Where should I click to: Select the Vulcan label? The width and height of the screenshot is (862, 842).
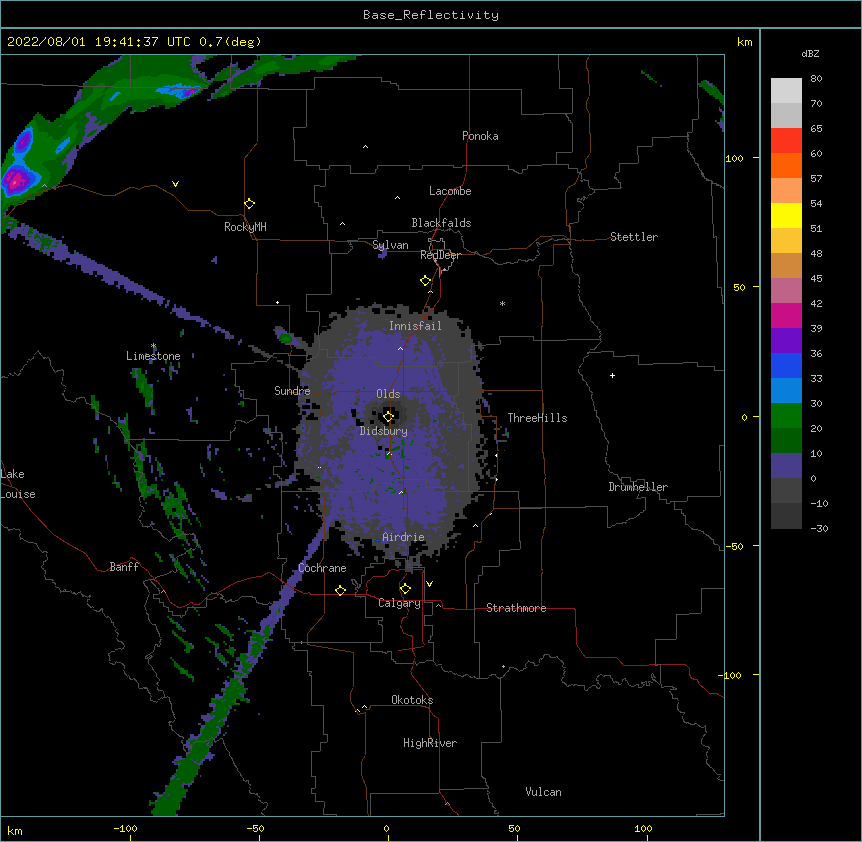543,792
